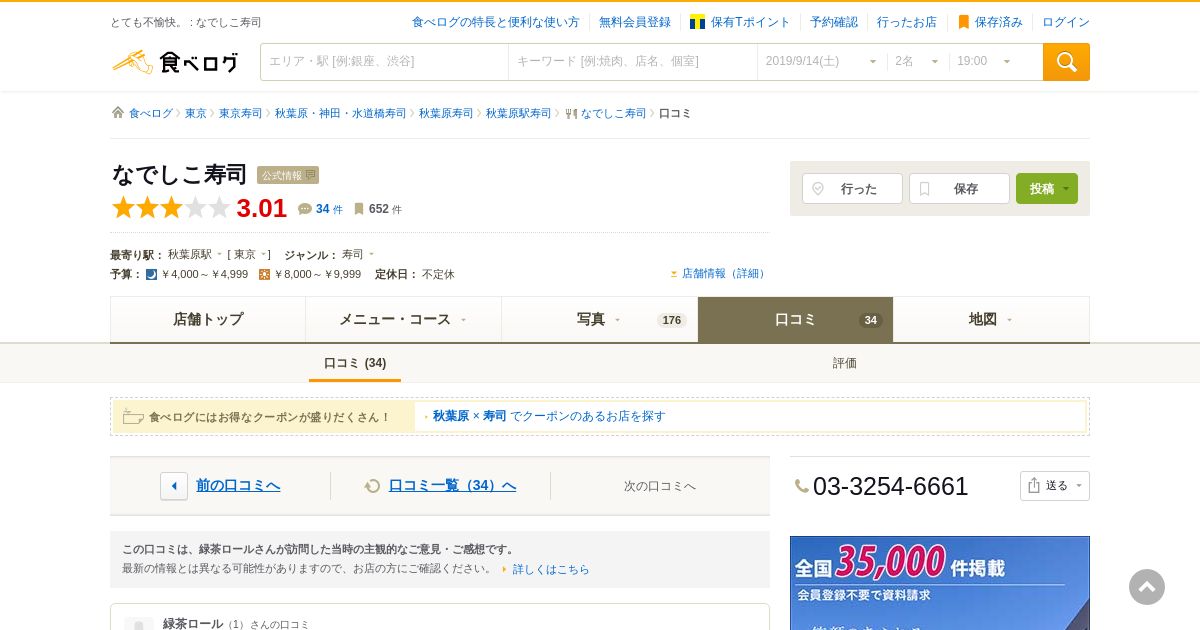Click 店舗情報（詳細） link
The height and width of the screenshot is (630, 1200).
(x=725, y=273)
